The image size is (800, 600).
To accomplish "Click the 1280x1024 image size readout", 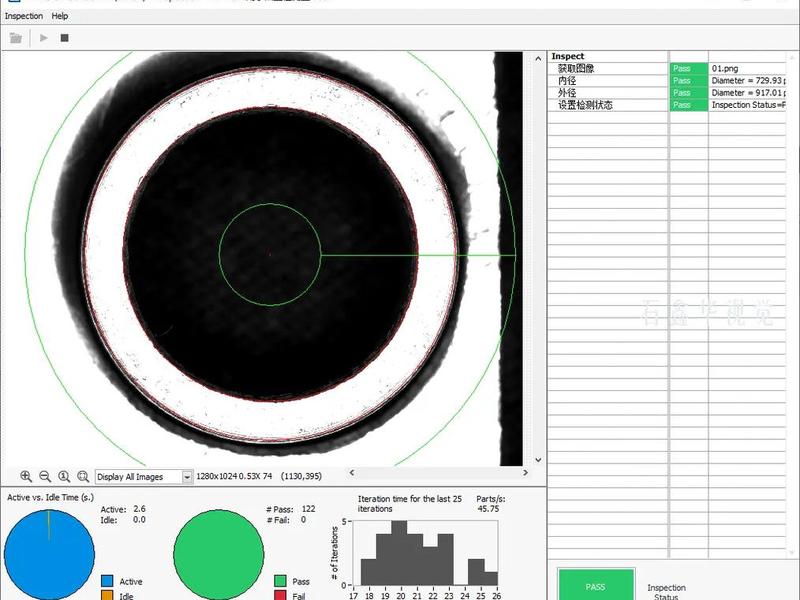I will 216,477.
